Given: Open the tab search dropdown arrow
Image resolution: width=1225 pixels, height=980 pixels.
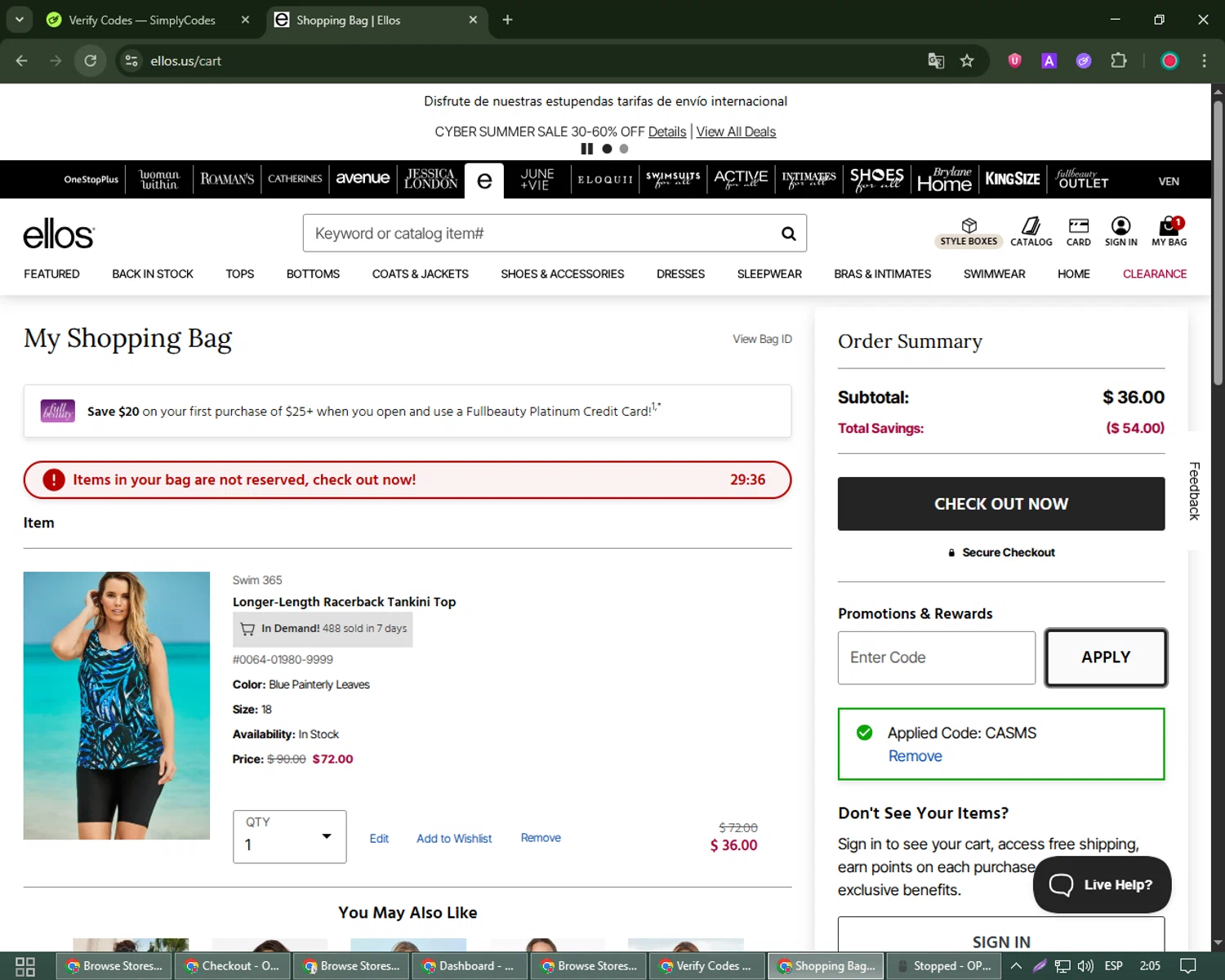Looking at the screenshot, I should [19, 20].
